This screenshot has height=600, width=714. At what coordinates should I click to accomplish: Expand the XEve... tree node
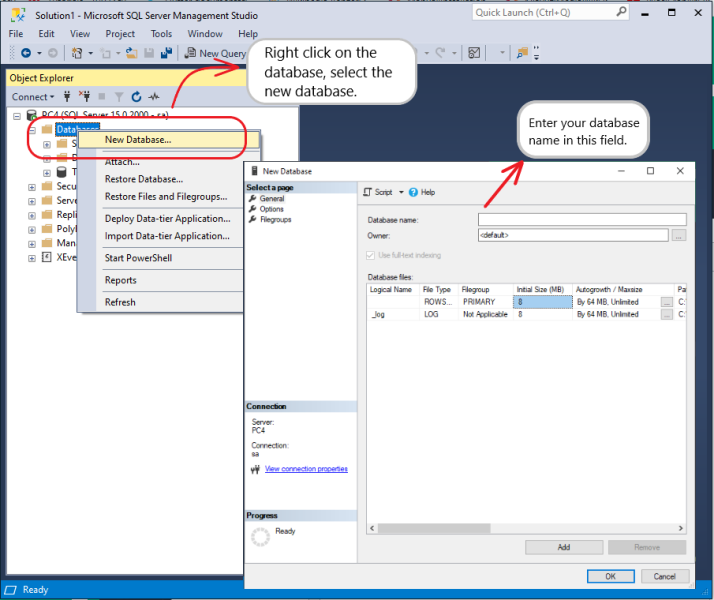coord(31,258)
